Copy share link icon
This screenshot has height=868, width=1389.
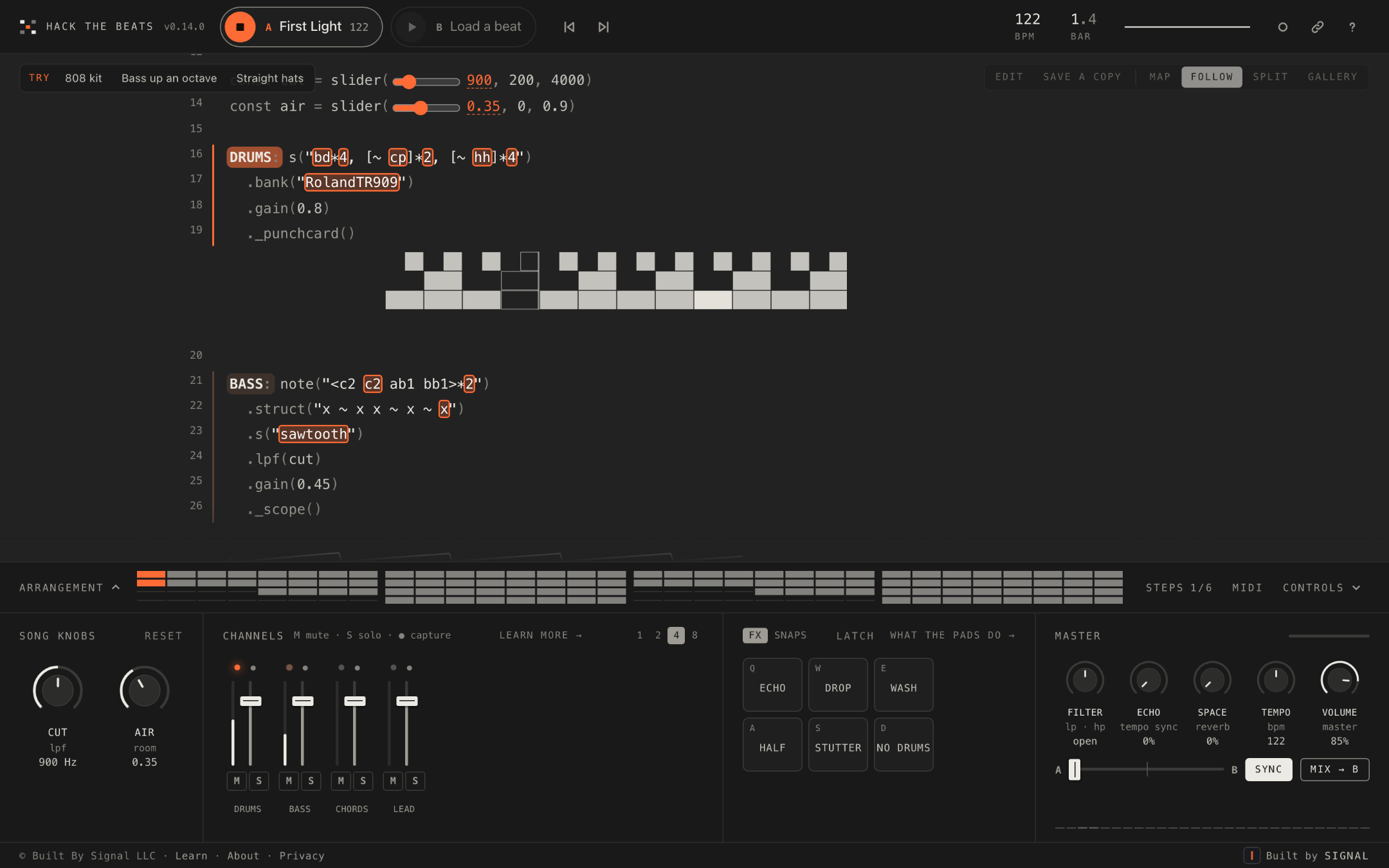(1318, 27)
